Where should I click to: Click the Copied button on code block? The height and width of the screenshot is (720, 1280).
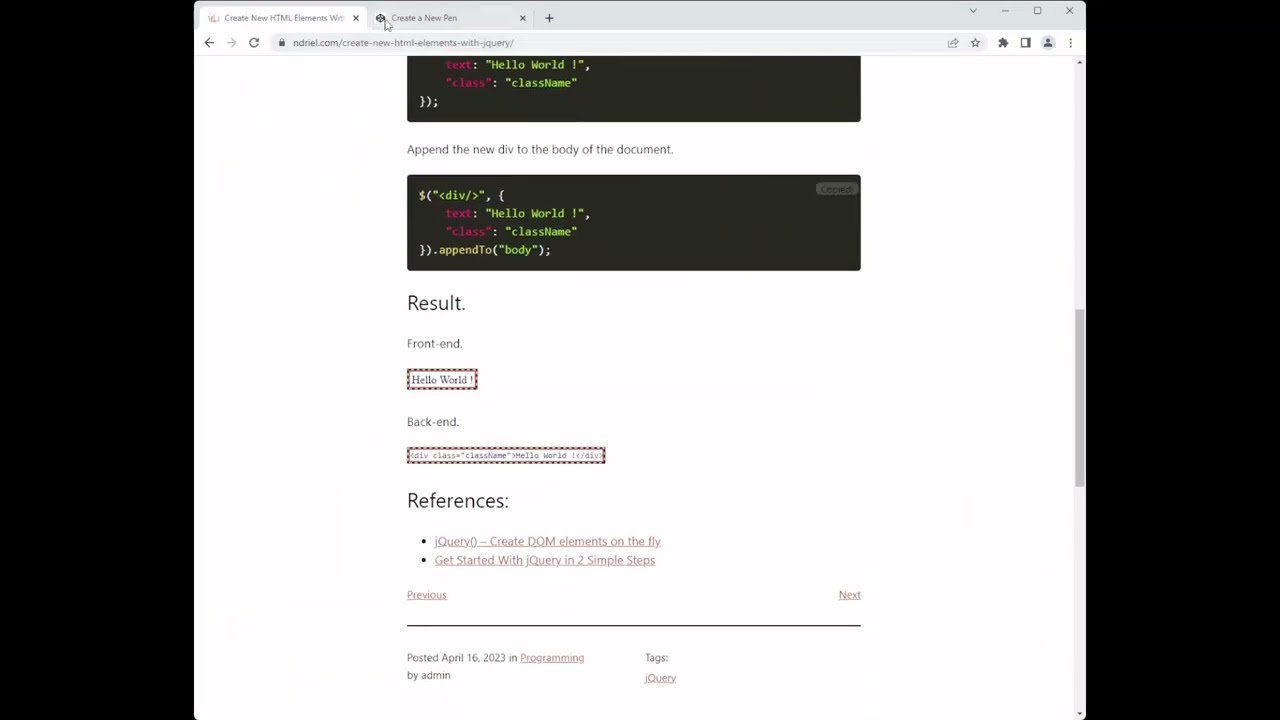tap(836, 189)
